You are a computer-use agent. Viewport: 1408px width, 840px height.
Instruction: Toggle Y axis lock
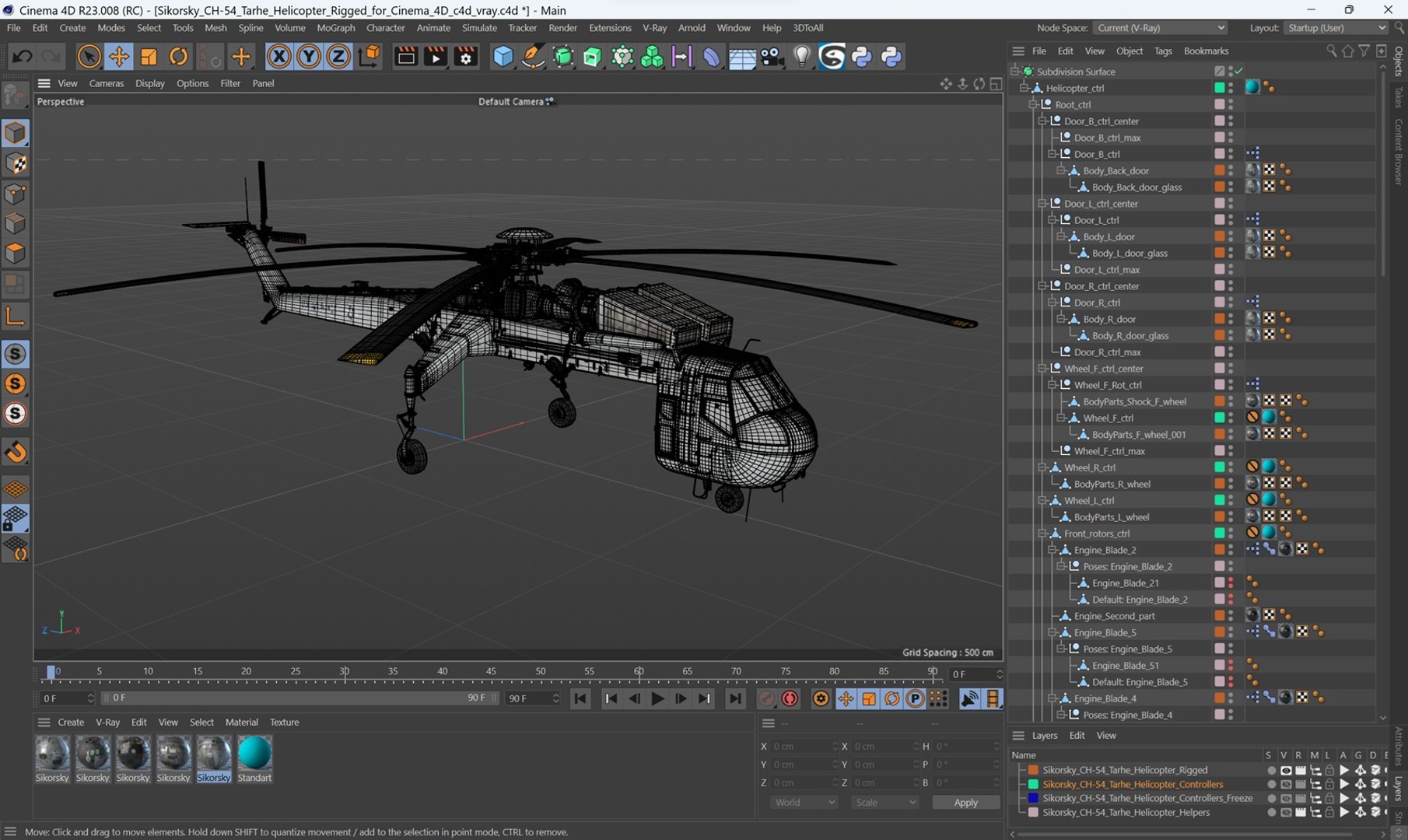tap(309, 56)
